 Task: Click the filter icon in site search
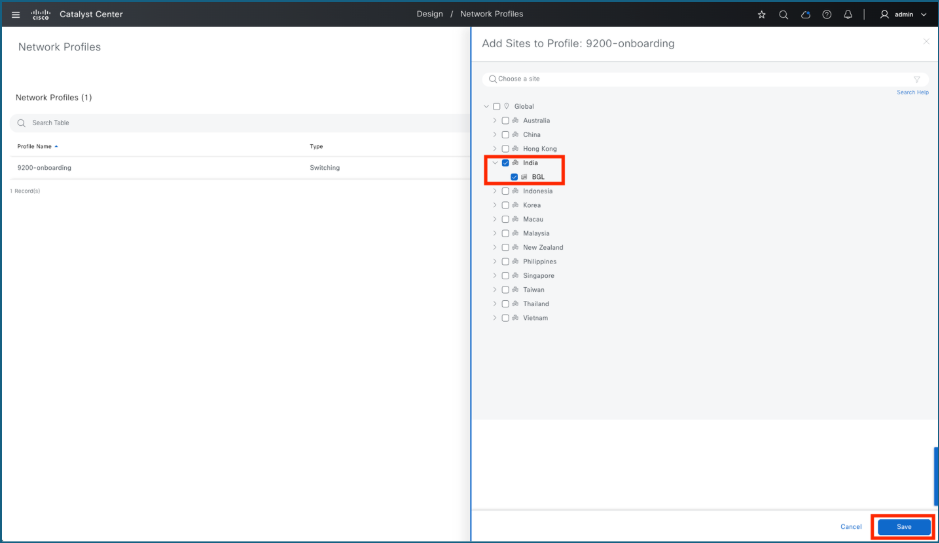[917, 79]
